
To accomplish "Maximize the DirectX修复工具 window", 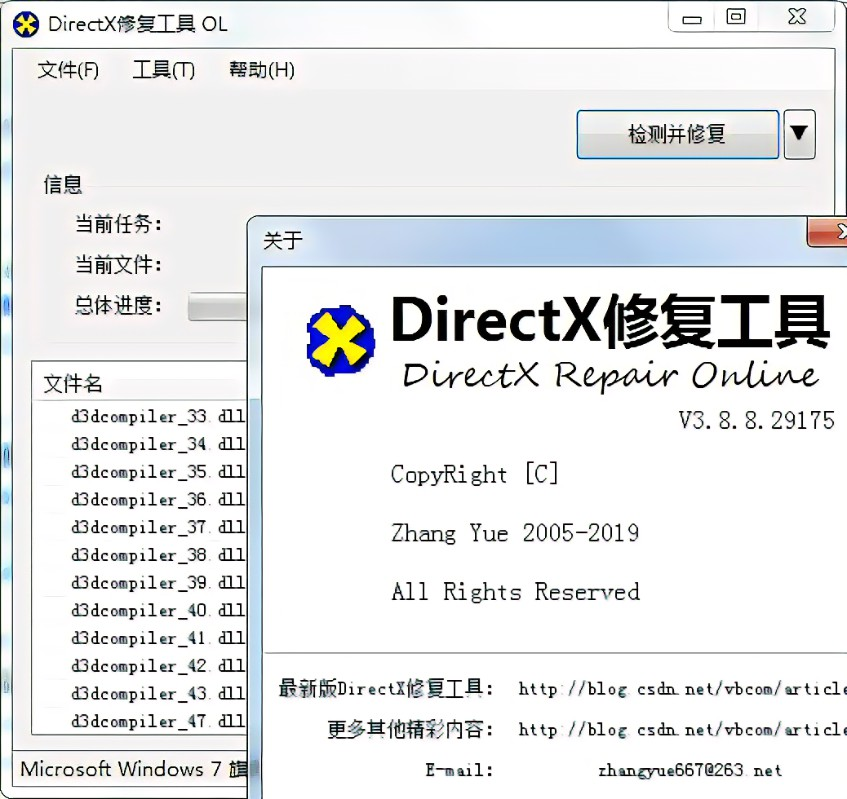I will click(736, 17).
